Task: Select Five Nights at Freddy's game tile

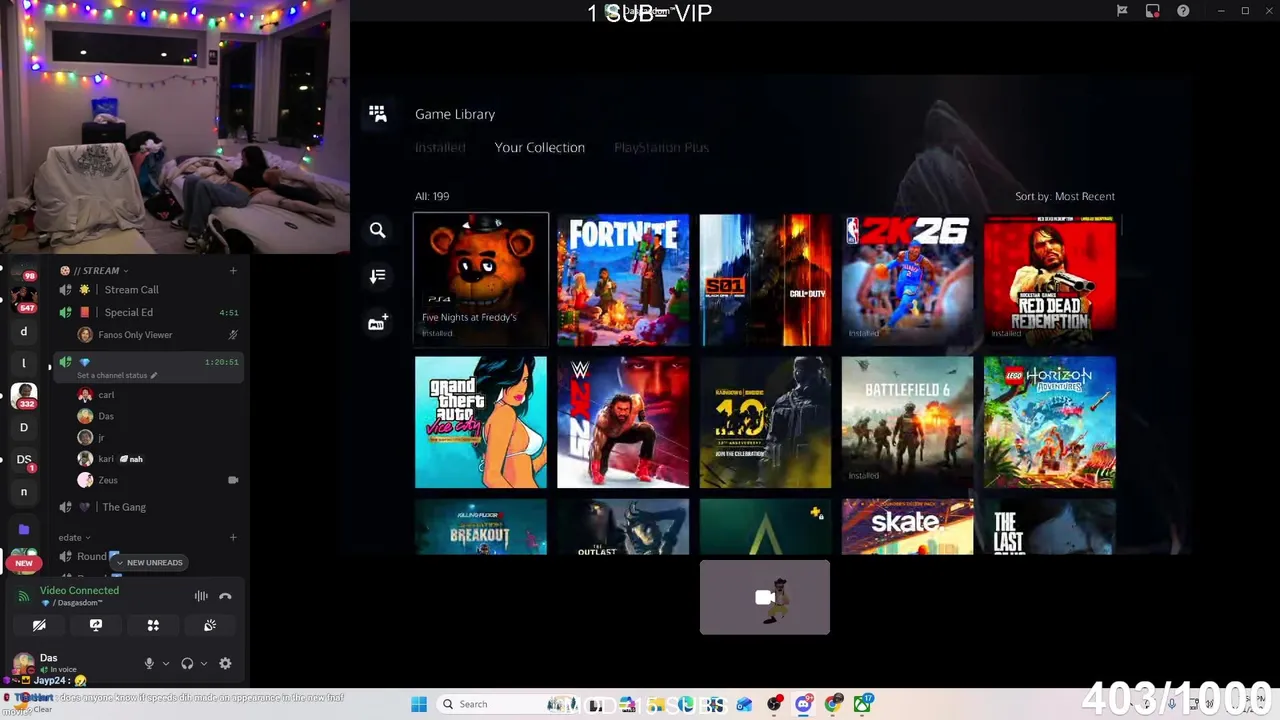Action: (481, 280)
